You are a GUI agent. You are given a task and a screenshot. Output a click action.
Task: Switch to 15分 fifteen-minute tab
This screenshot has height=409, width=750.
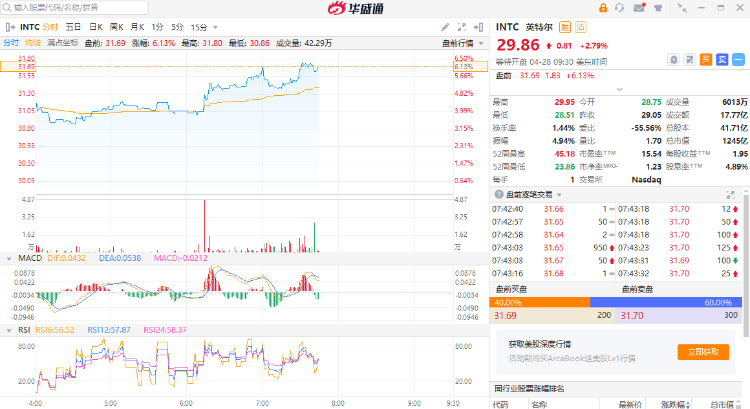click(199, 27)
